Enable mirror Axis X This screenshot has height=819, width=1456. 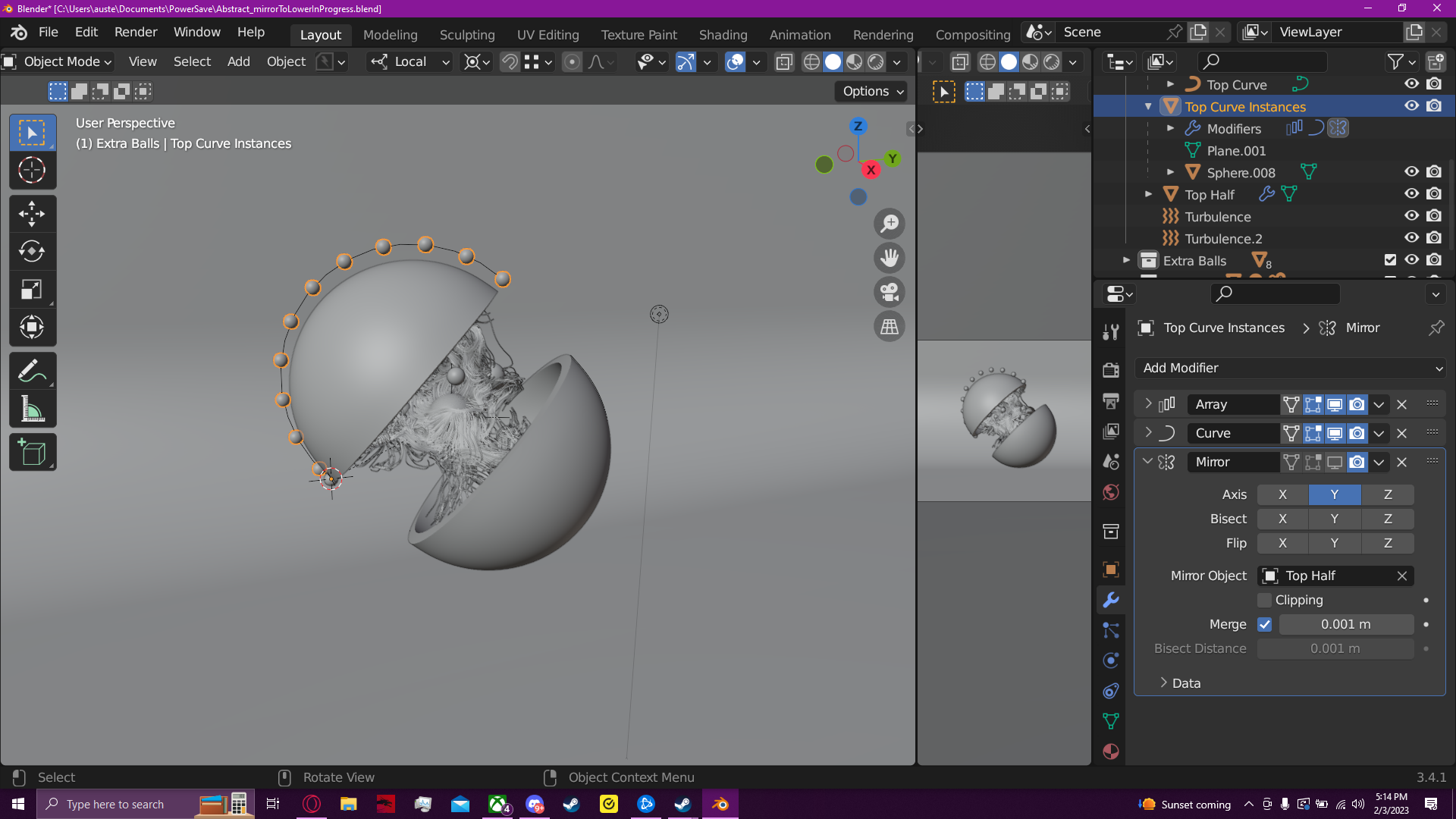click(x=1282, y=494)
